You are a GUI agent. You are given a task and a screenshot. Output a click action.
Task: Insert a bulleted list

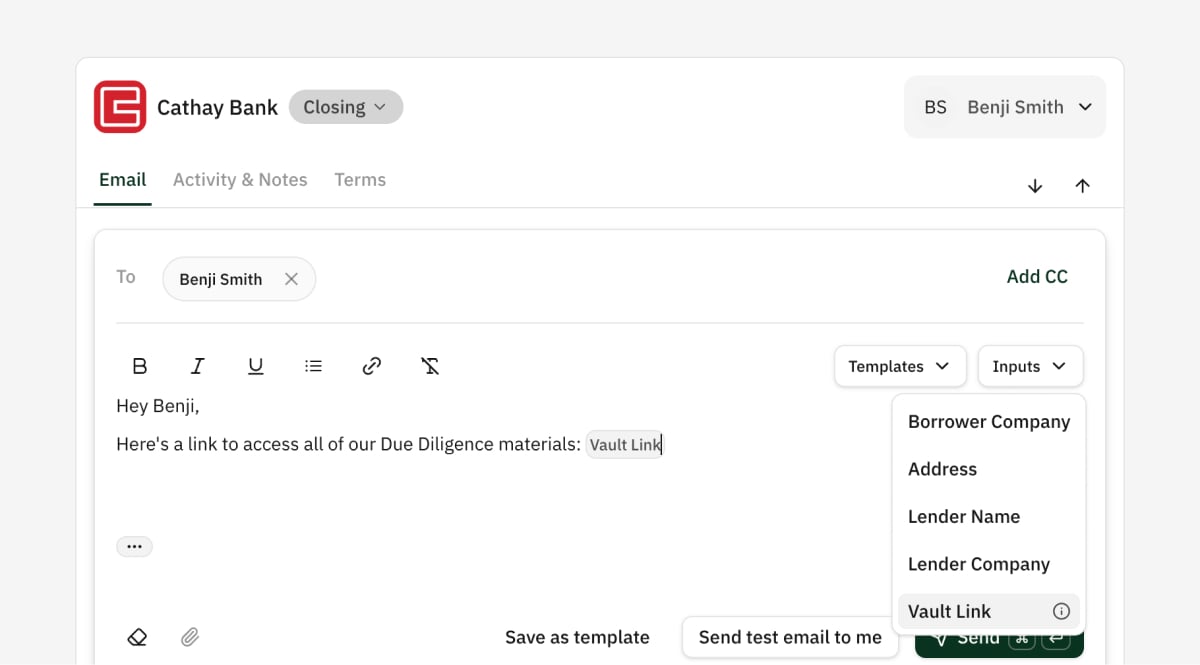[313, 366]
